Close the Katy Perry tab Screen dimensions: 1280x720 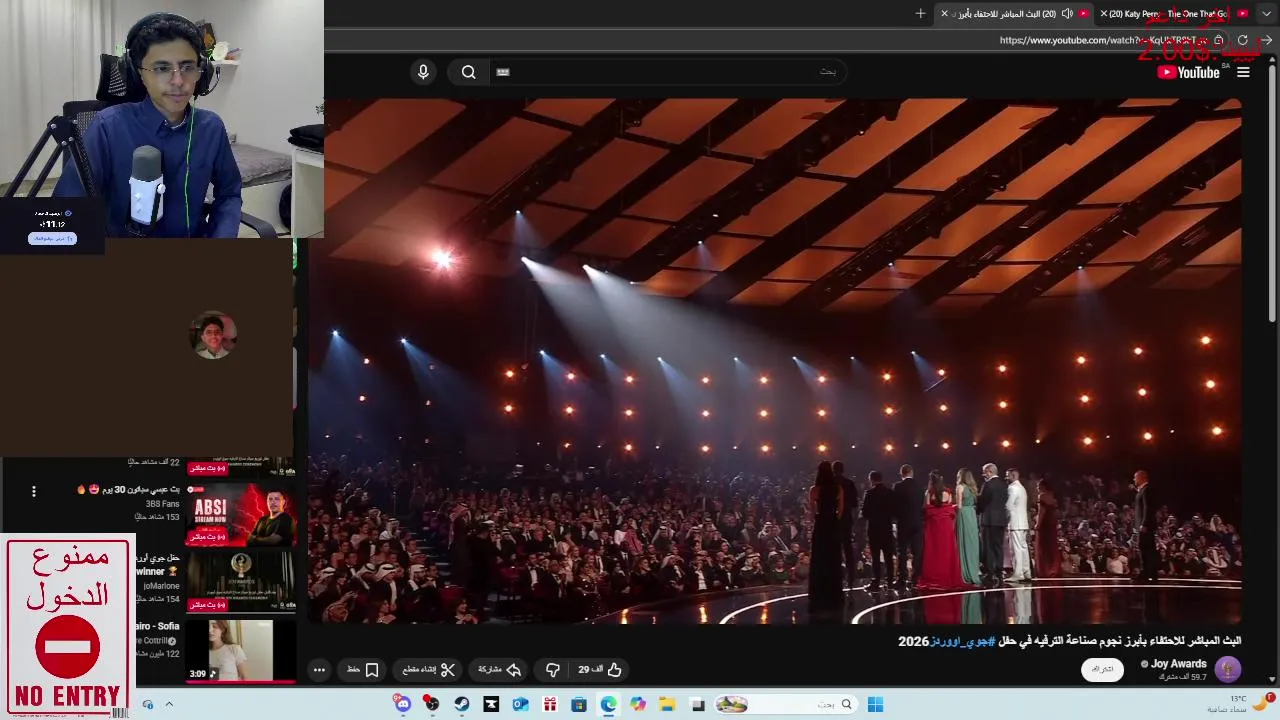pyautogui.click(x=1104, y=14)
